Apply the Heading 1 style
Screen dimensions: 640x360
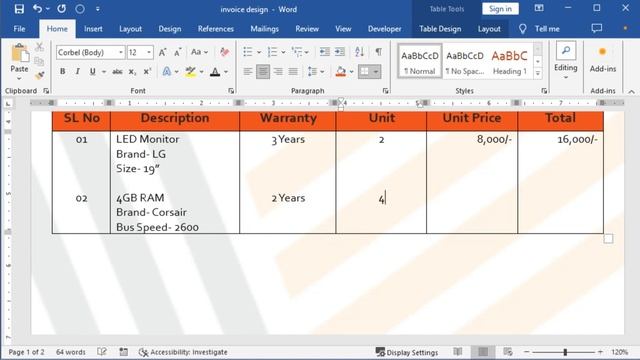coord(509,61)
